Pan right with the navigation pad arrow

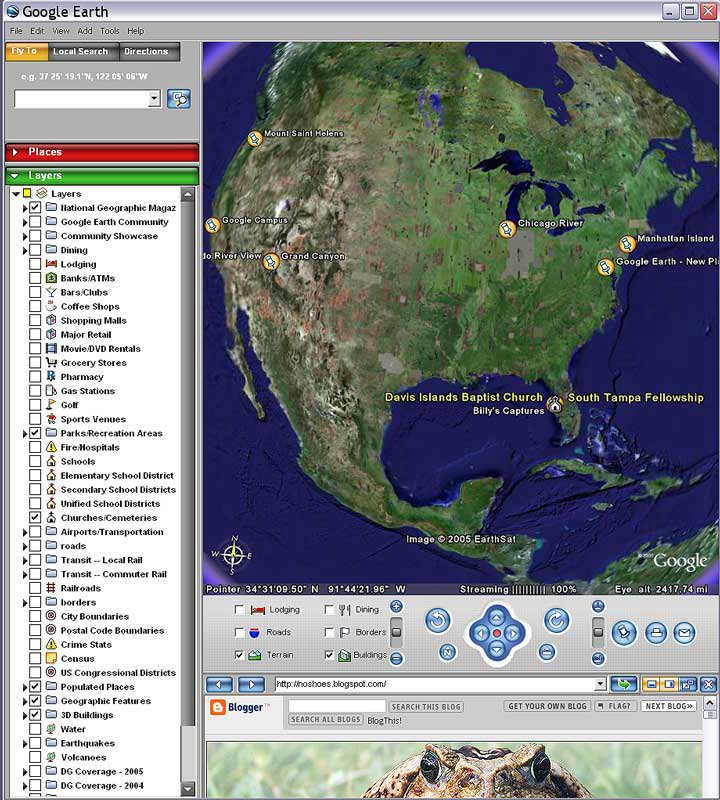(x=512, y=633)
